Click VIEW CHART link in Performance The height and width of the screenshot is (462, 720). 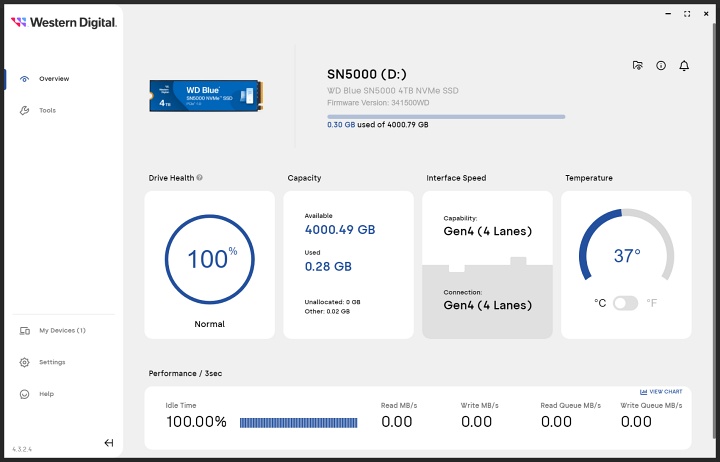(x=666, y=392)
